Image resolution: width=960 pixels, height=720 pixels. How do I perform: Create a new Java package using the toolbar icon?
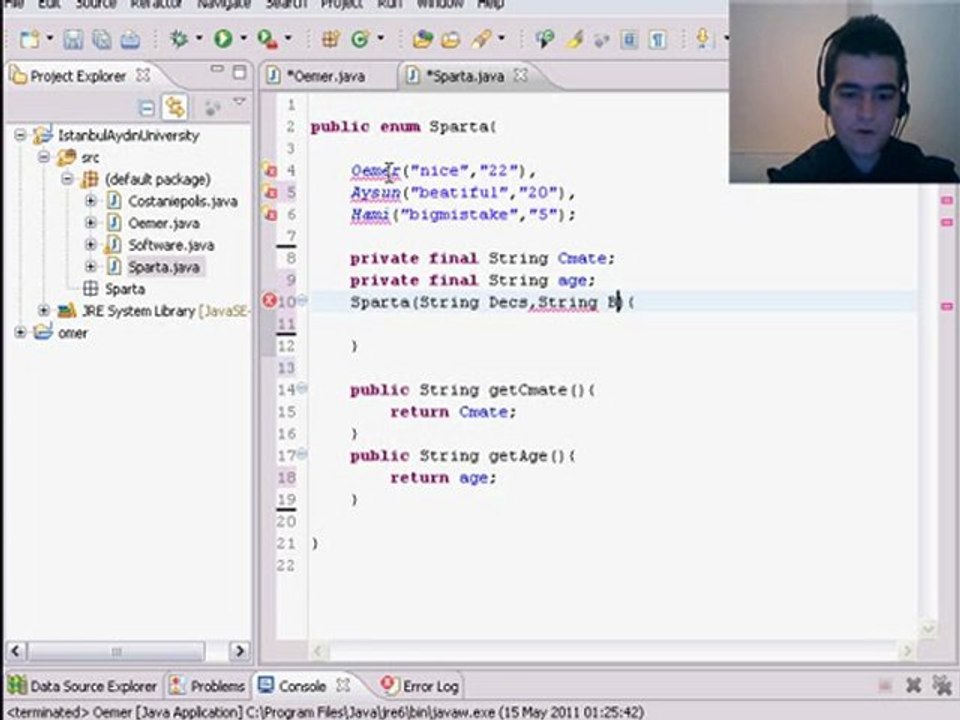tap(331, 40)
